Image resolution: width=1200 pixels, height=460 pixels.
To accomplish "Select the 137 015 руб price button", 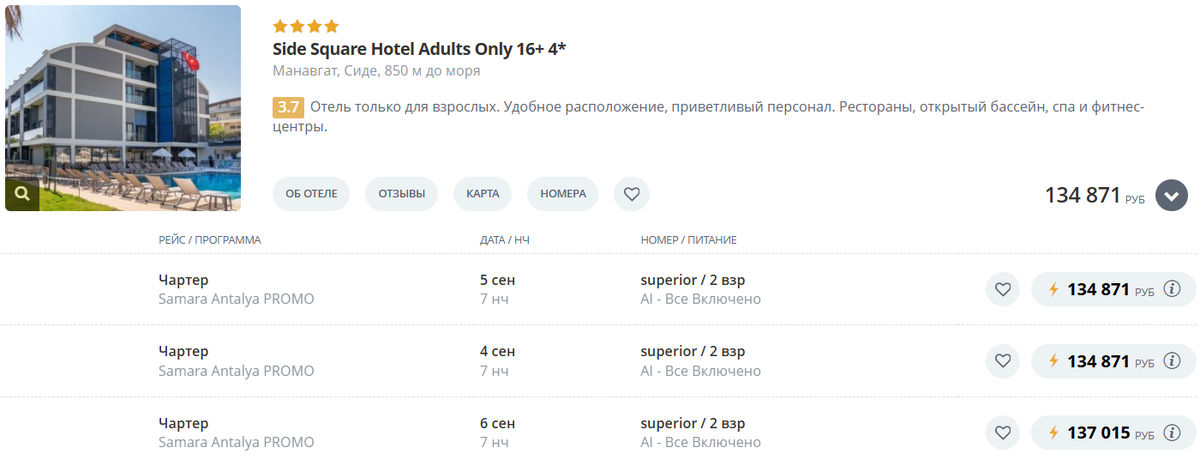I will pos(1099,433).
